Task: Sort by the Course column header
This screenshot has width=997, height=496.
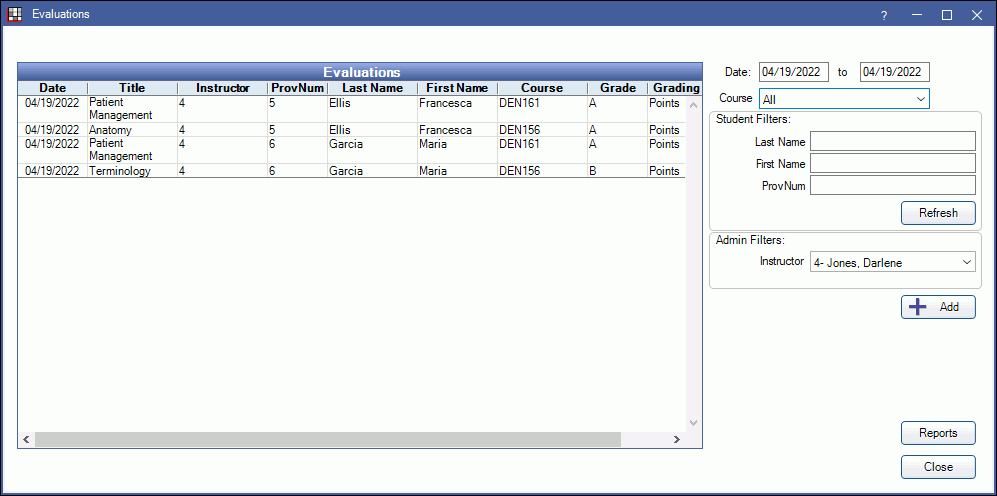Action: [542, 88]
